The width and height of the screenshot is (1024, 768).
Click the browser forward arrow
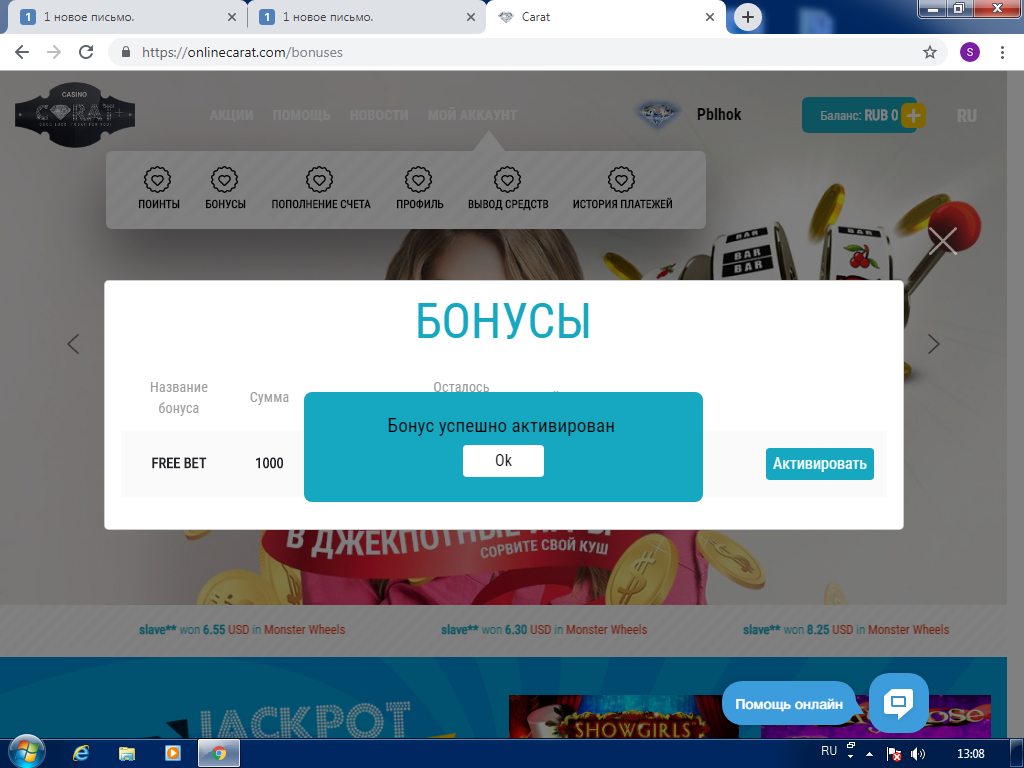click(x=54, y=52)
